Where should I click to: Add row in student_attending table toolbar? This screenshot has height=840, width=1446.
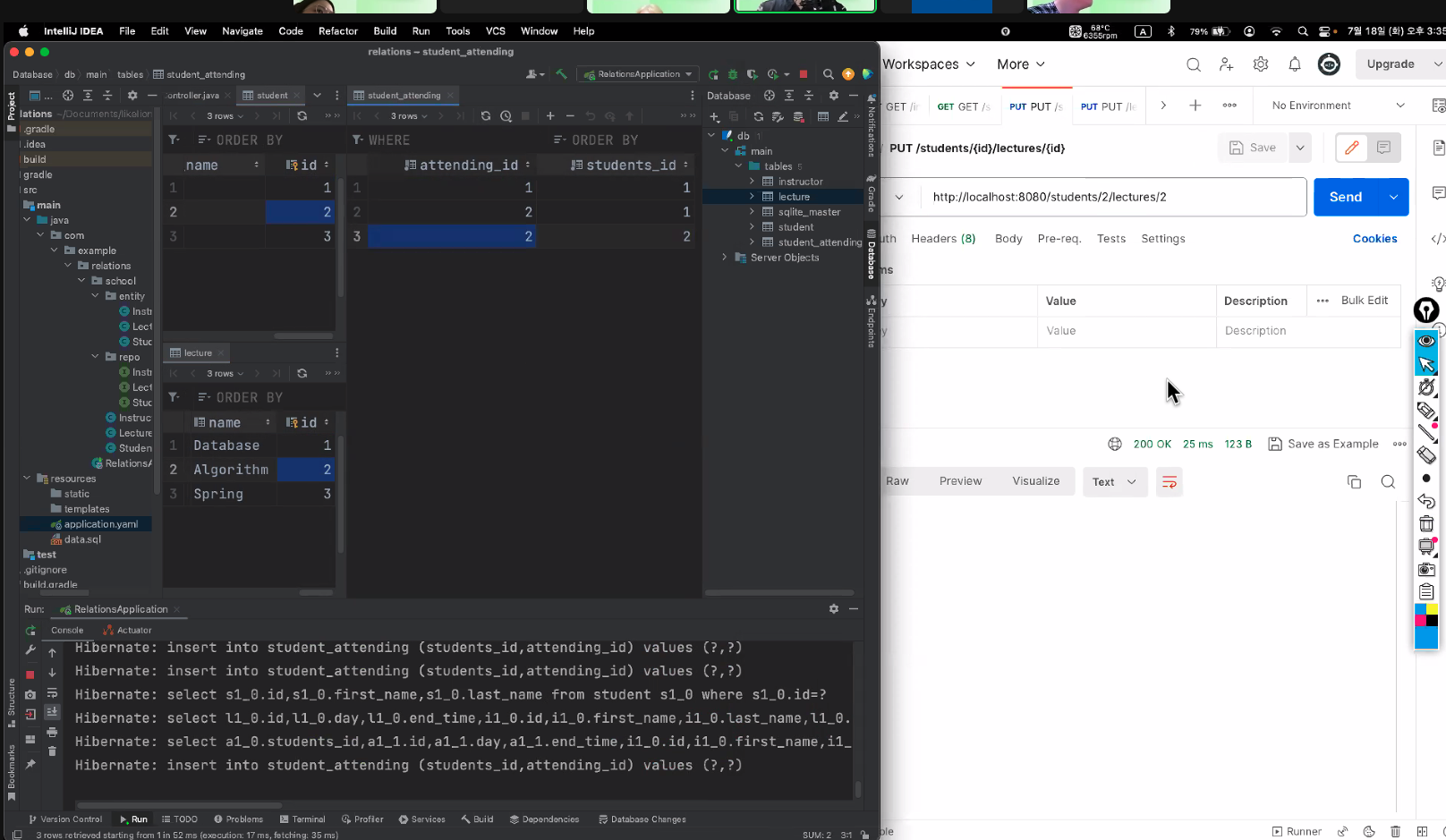550,116
